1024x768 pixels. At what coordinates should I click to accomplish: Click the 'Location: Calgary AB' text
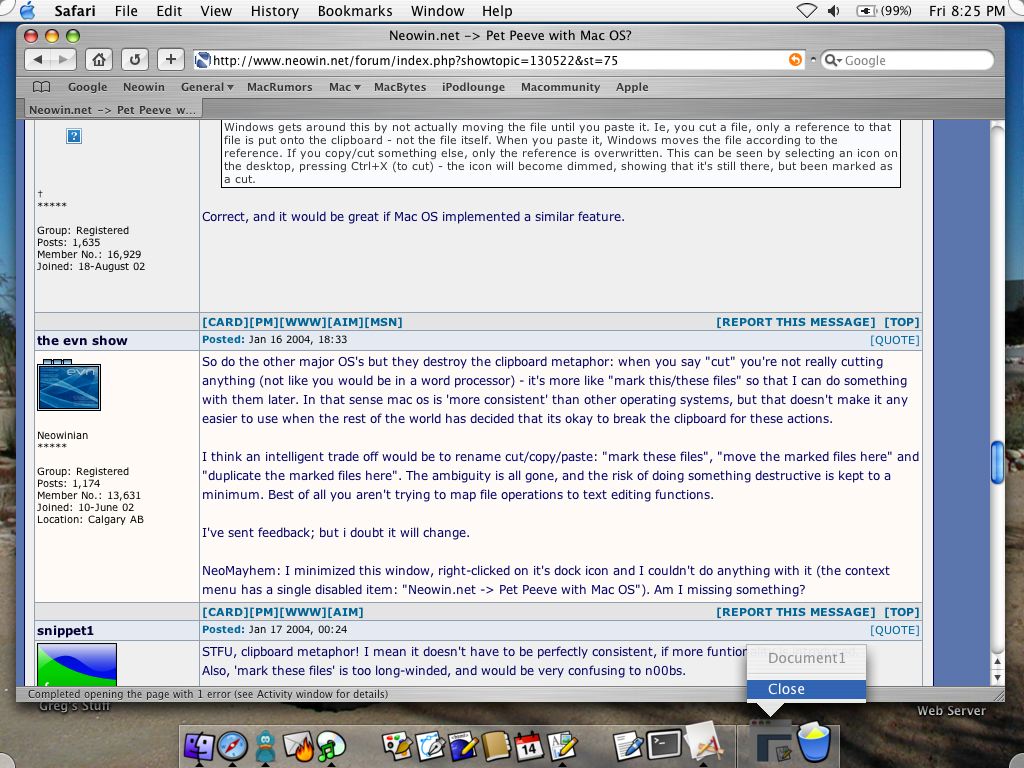pyautogui.click(x=90, y=519)
